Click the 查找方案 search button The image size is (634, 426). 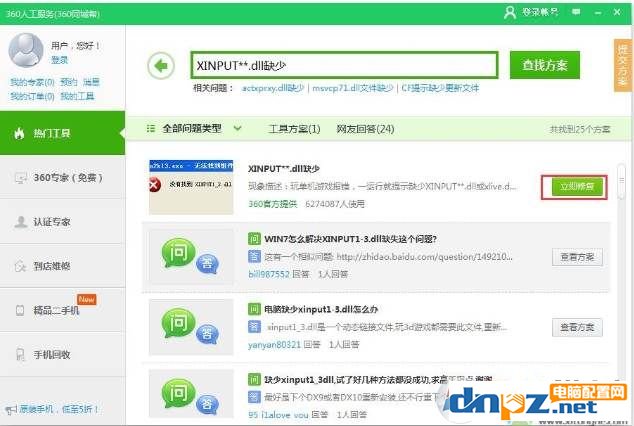[x=545, y=65]
